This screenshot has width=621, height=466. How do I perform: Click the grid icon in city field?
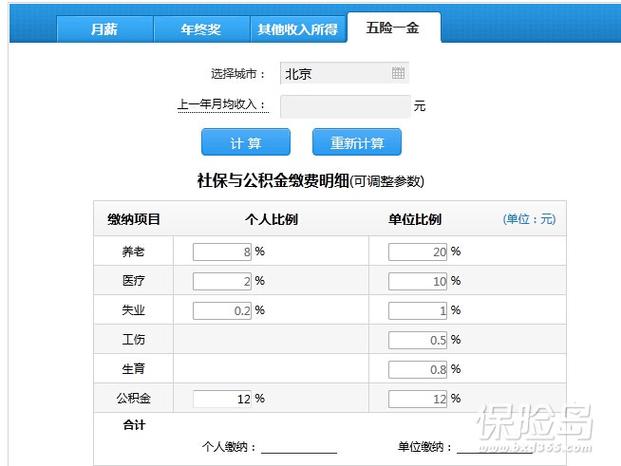pos(398,73)
